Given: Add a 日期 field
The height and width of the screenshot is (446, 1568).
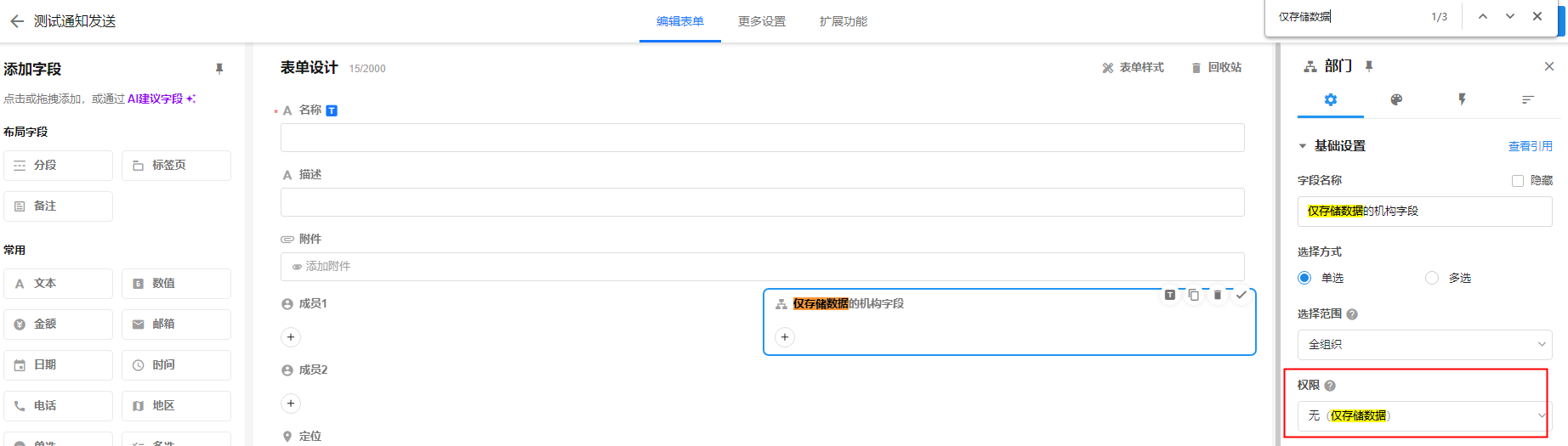Looking at the screenshot, I should tap(59, 365).
